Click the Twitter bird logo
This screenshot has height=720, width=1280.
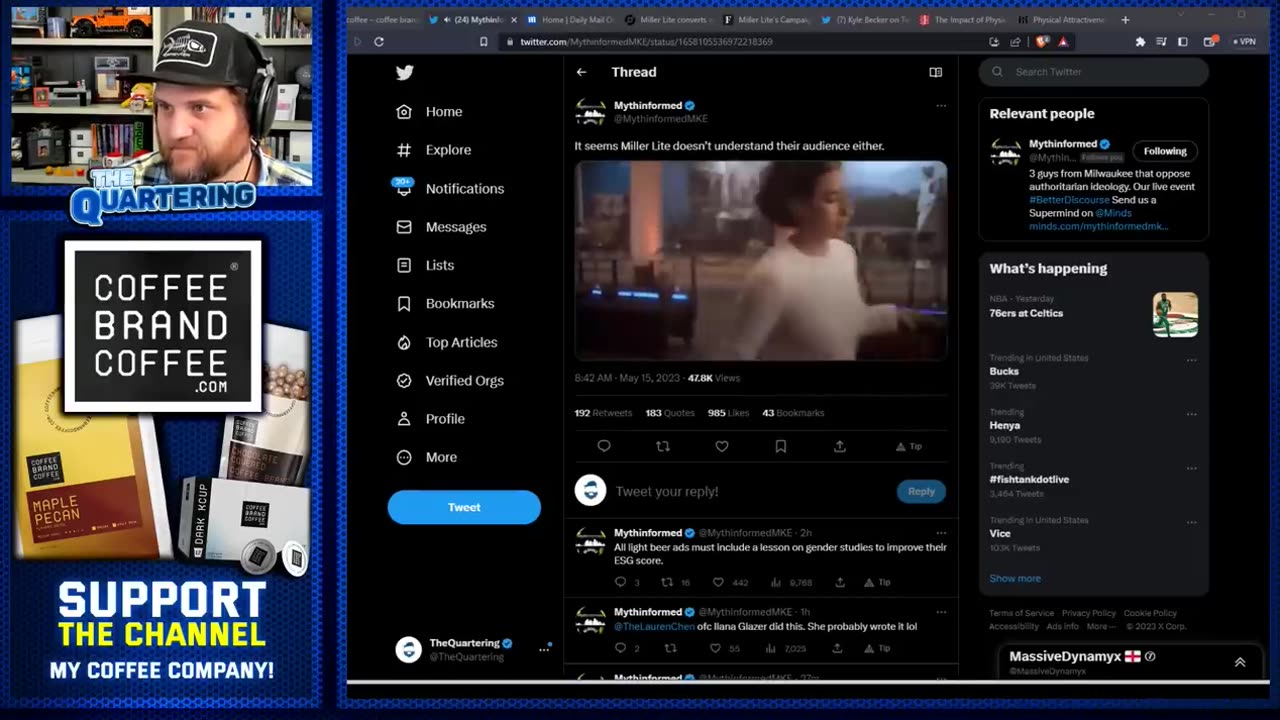click(x=404, y=72)
